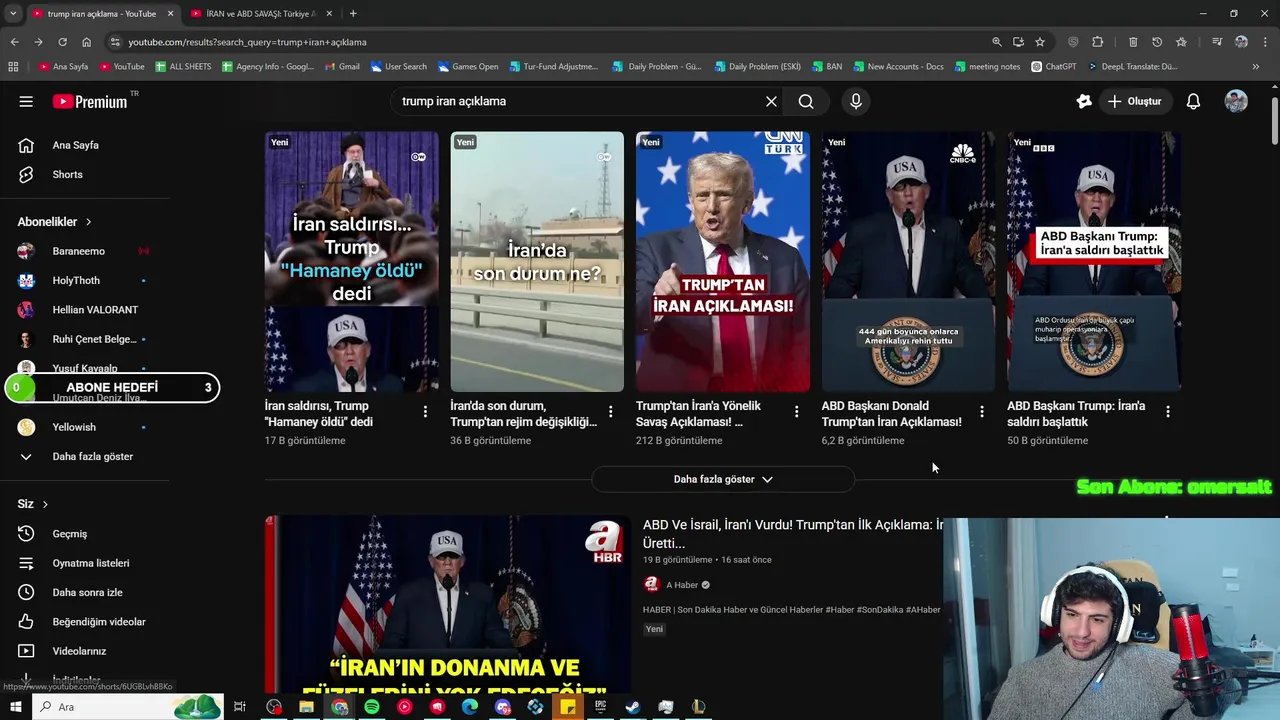Open the Oluştur create button

click(1134, 101)
